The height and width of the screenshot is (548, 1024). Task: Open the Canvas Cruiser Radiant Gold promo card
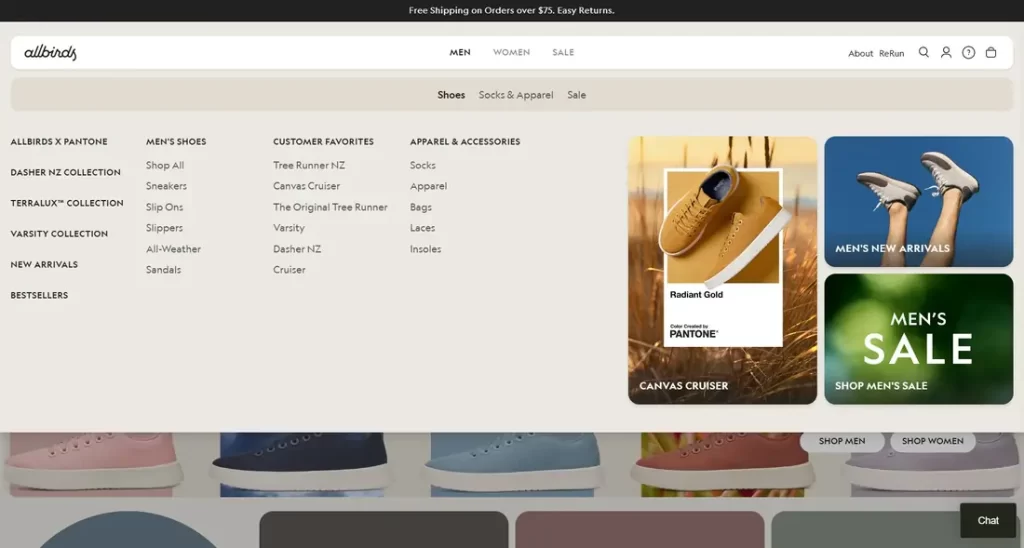pos(722,270)
